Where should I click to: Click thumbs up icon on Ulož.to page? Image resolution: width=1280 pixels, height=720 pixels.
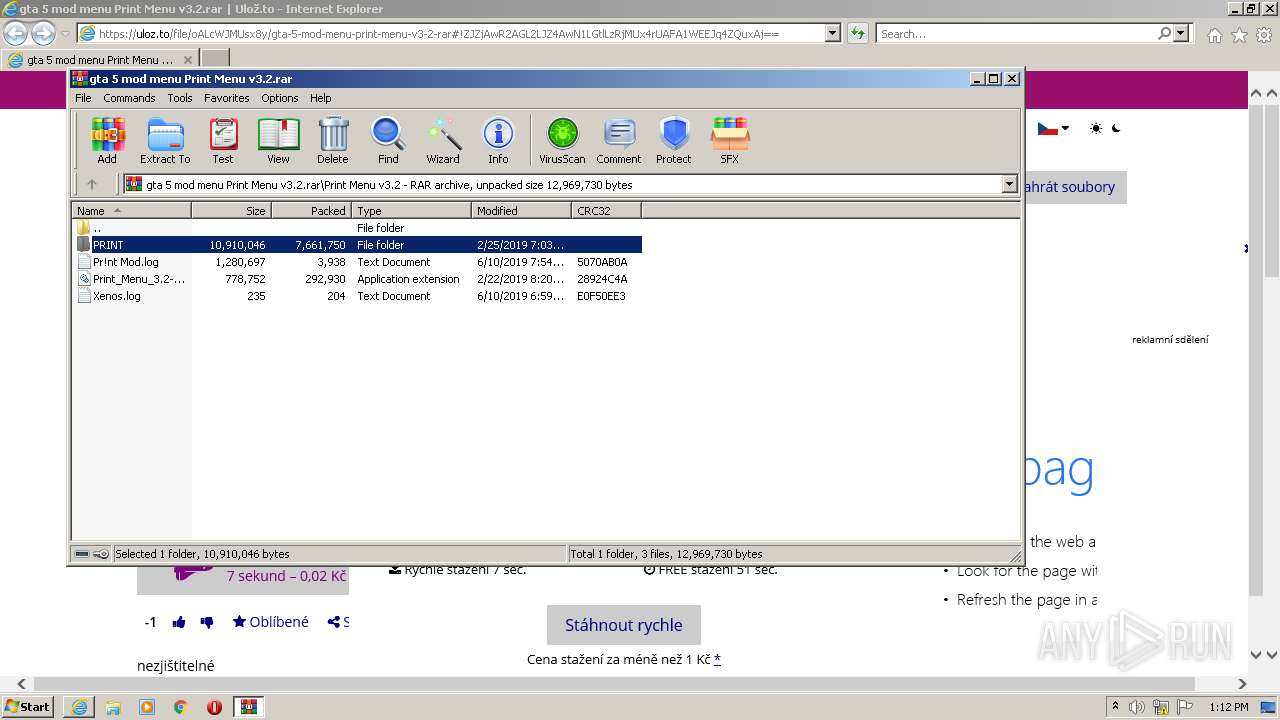point(179,622)
